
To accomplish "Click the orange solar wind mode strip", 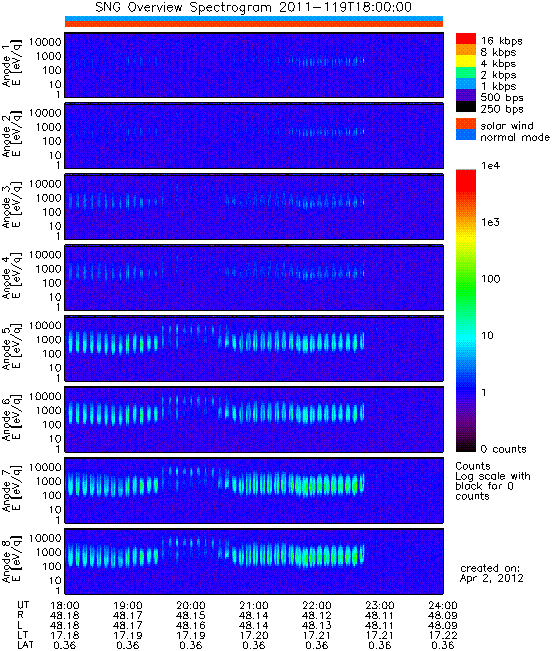I will pyautogui.click(x=254, y=24).
